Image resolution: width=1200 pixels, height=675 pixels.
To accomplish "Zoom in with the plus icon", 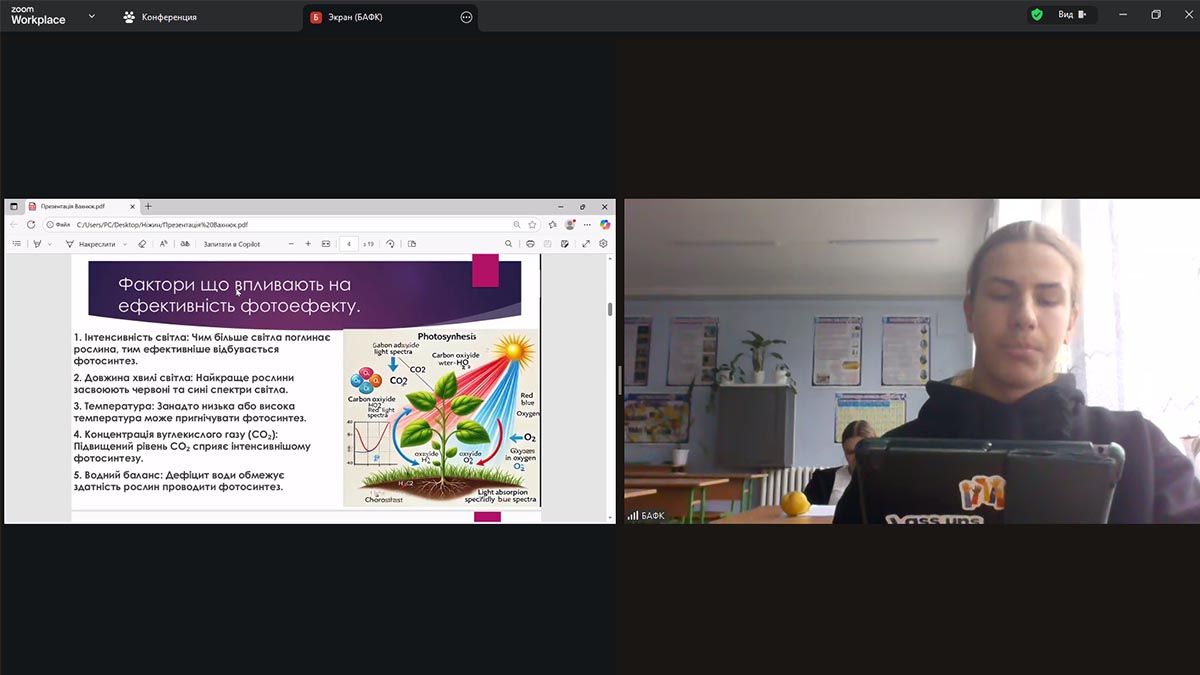I will point(308,244).
